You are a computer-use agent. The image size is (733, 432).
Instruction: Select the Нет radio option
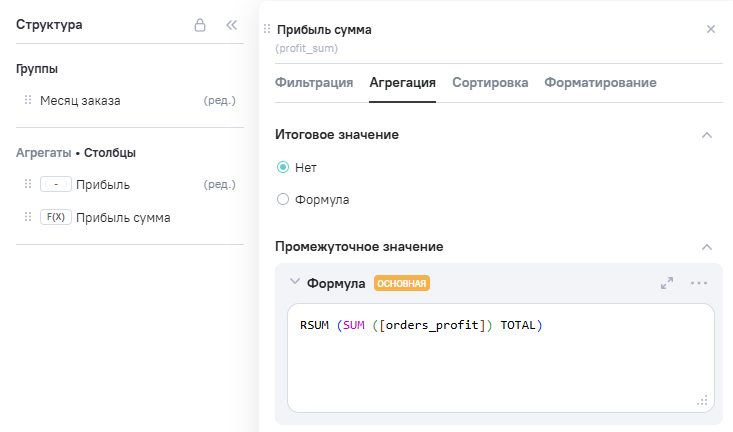tap(283, 167)
